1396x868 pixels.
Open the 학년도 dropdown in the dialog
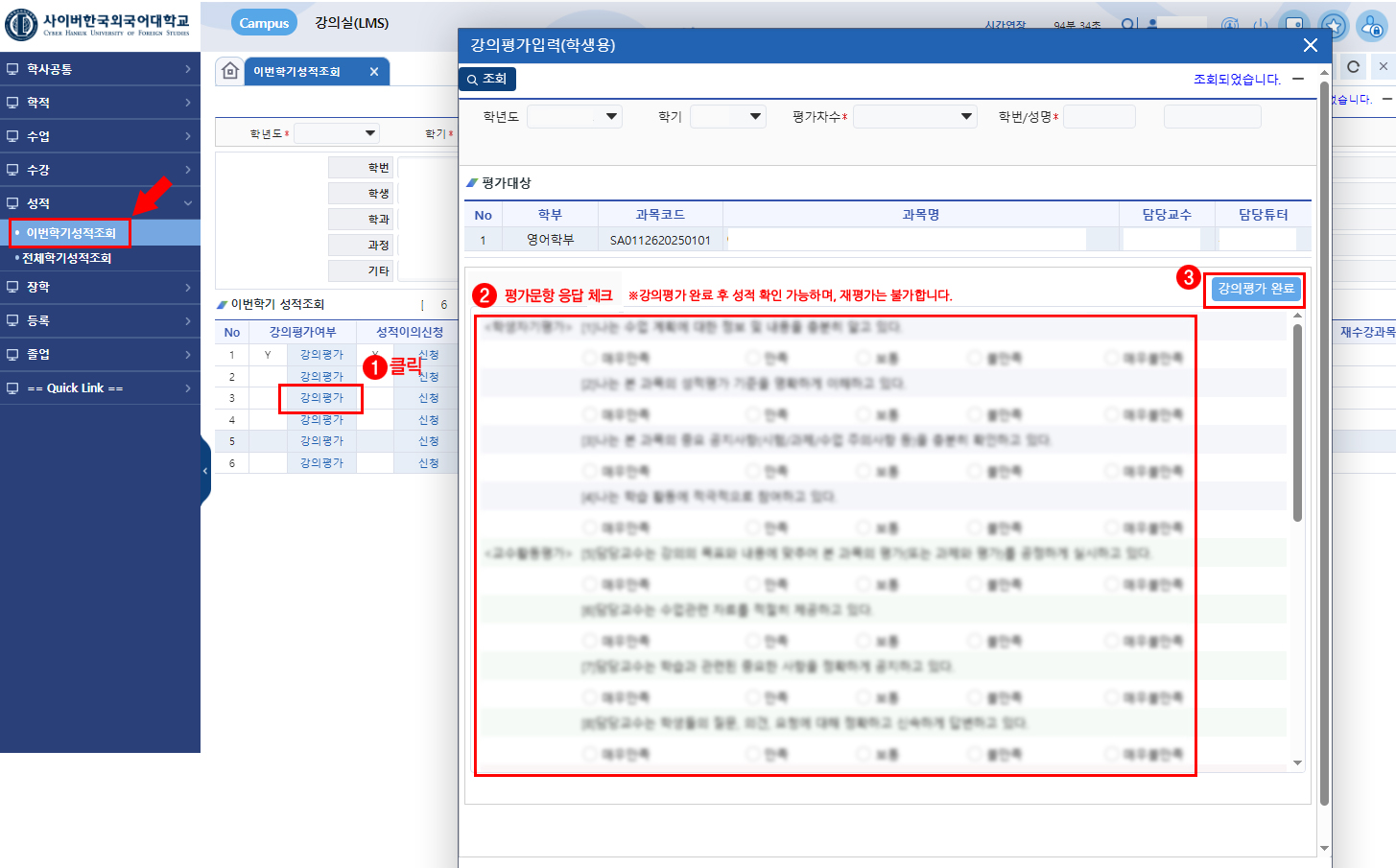(574, 117)
